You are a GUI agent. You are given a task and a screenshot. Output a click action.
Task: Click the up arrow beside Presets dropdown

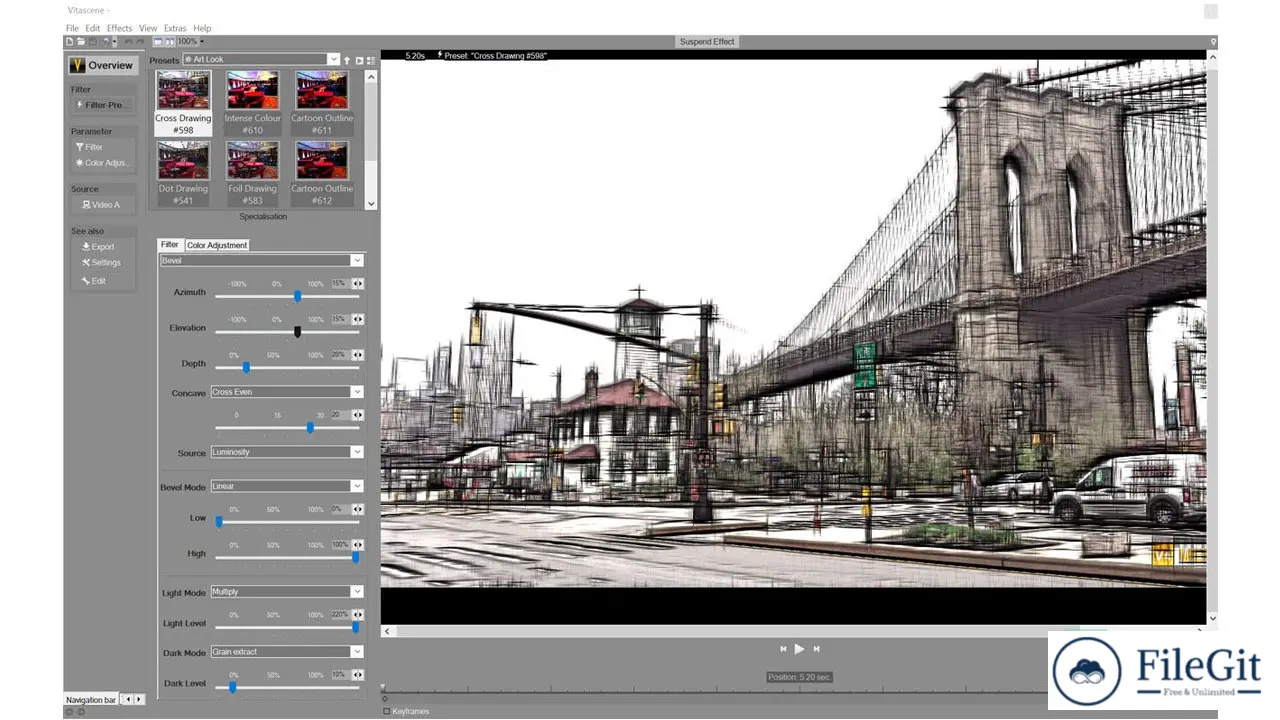tap(347, 60)
